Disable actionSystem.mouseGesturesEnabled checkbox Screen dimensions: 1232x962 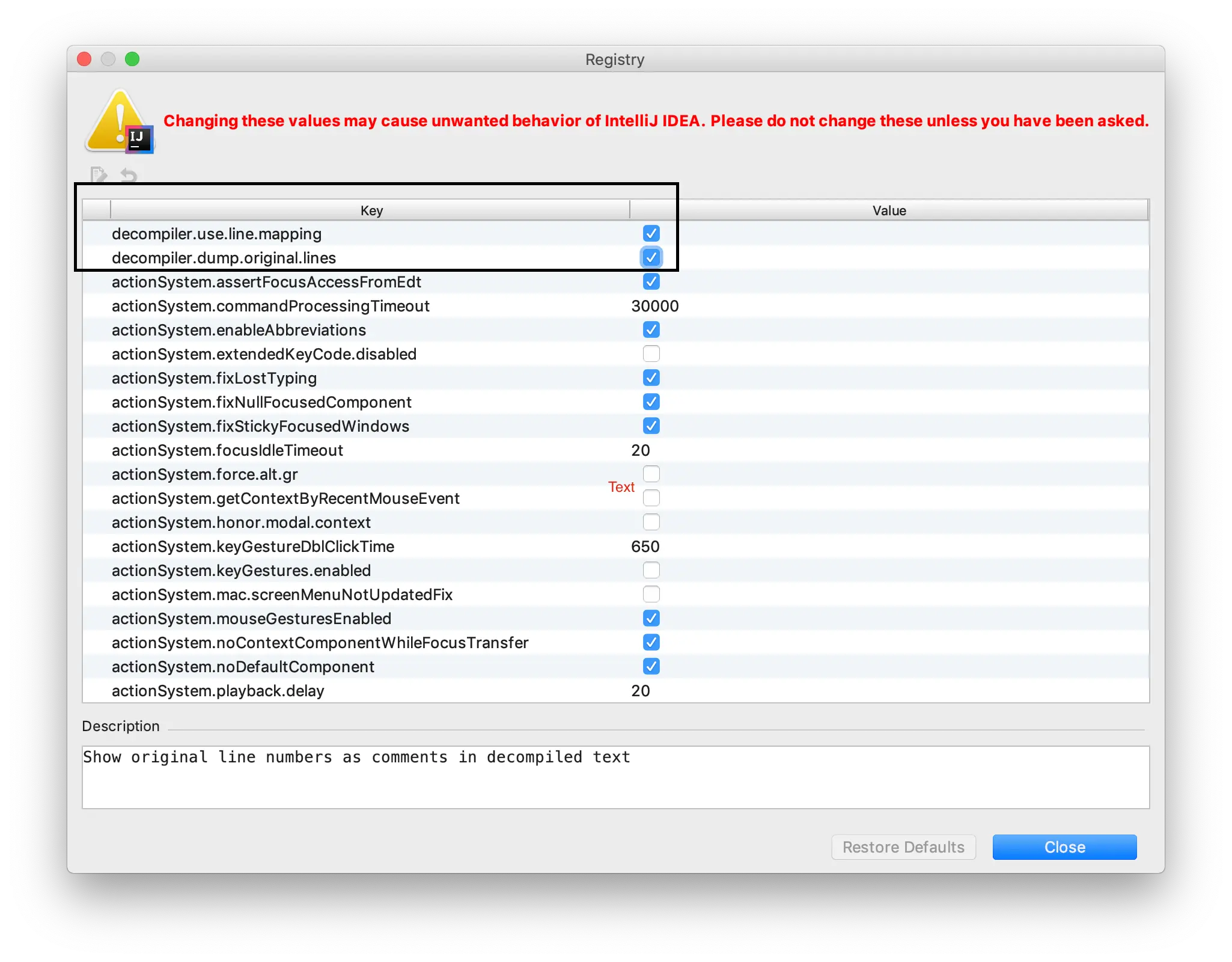(651, 618)
